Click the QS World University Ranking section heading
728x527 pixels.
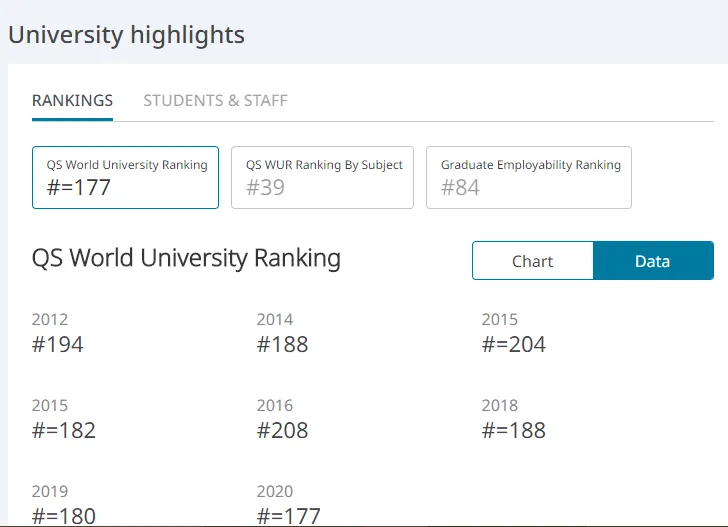[x=186, y=258]
